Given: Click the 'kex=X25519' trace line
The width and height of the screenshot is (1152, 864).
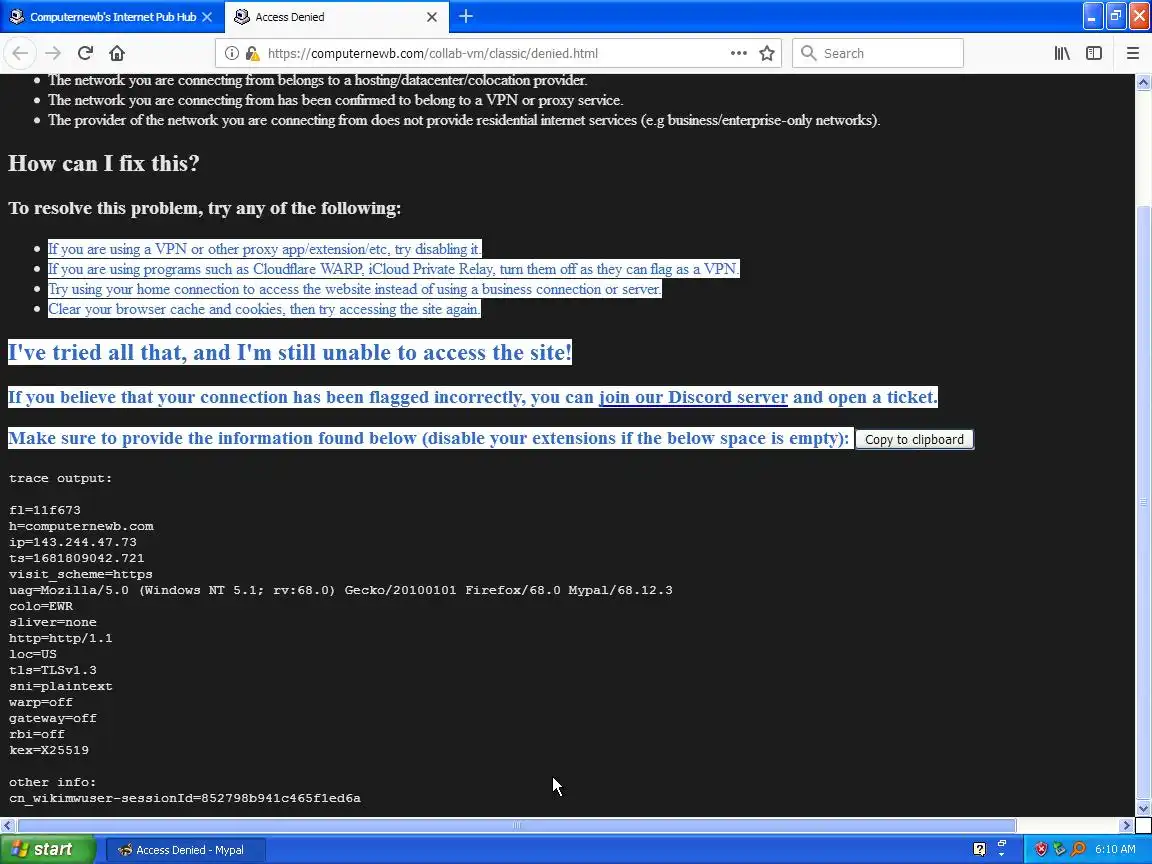Looking at the screenshot, I should [48, 750].
